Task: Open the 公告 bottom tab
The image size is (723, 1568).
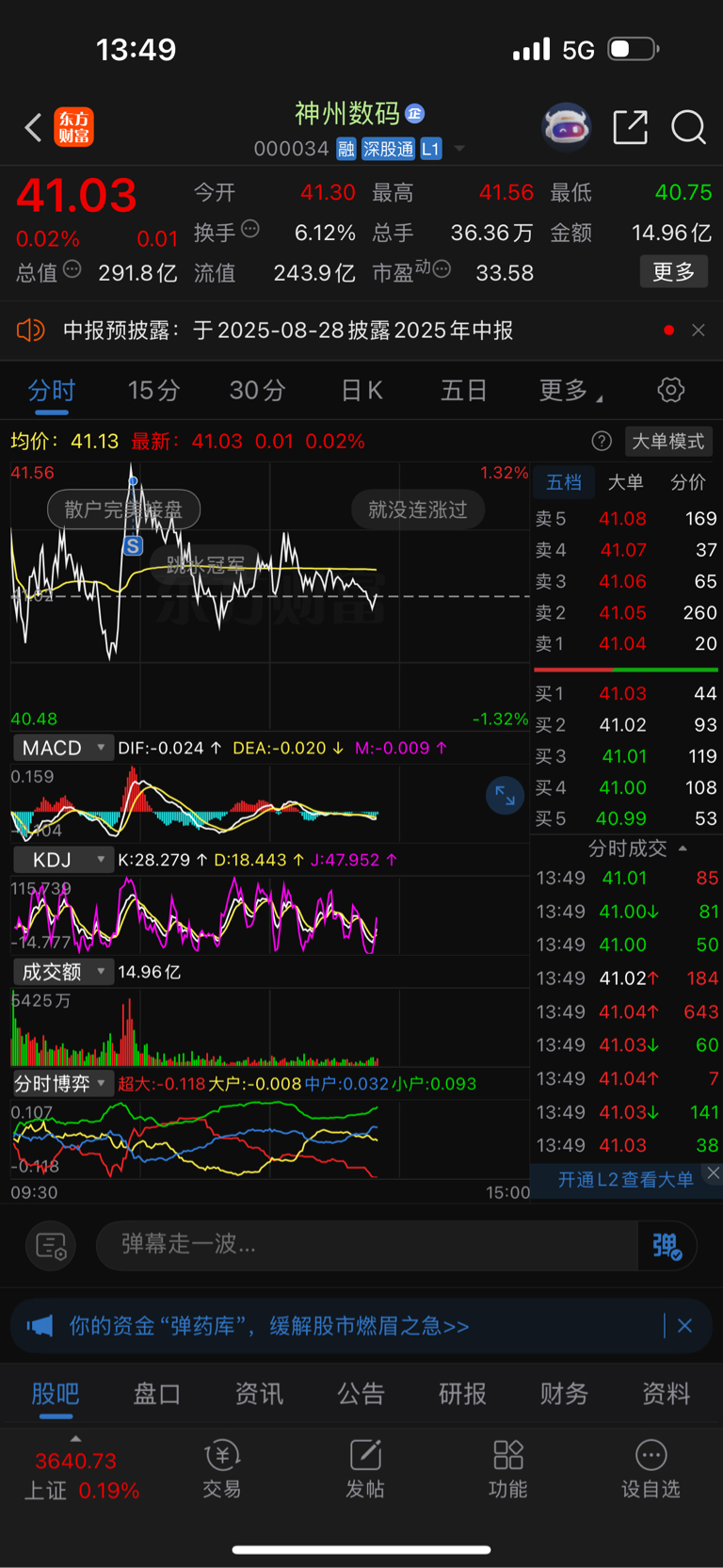Action: coord(361,1394)
